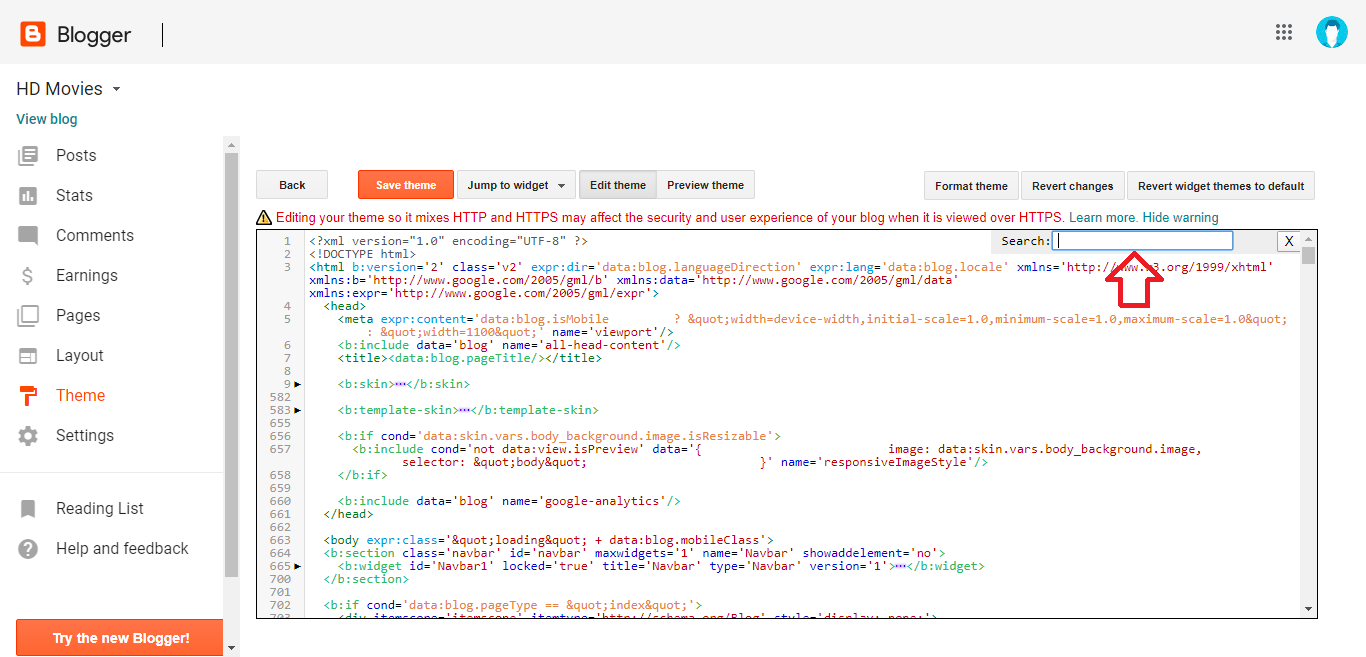Click Save theme

point(406,185)
